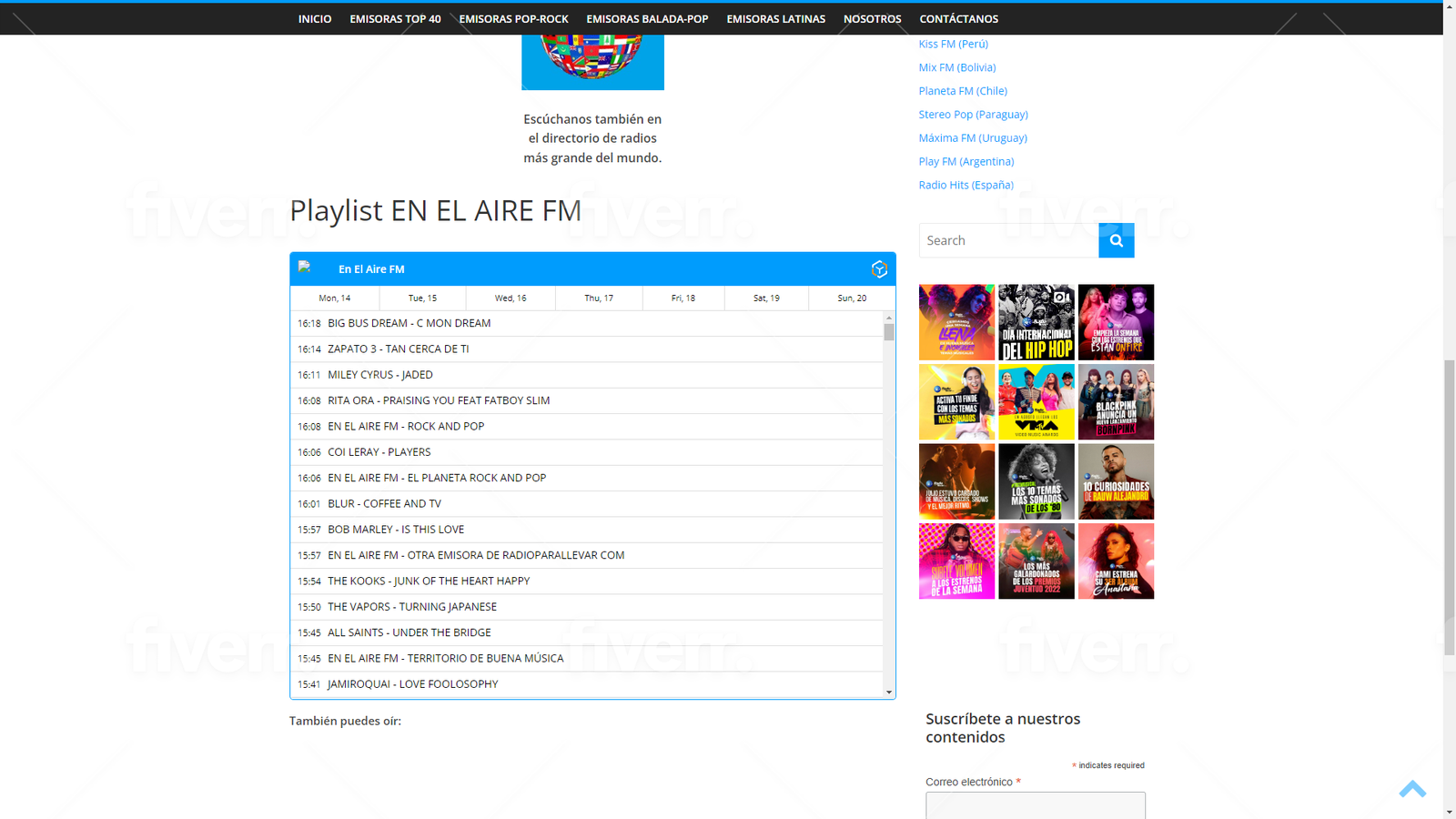1456x819 pixels.
Task: Click the blue search magnifier button
Action: click(x=1116, y=241)
